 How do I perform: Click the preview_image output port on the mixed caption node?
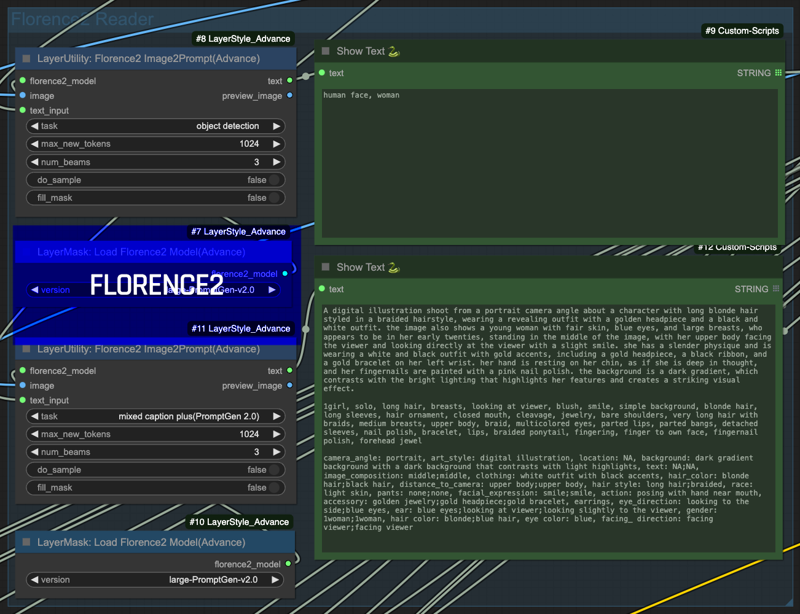click(290, 385)
